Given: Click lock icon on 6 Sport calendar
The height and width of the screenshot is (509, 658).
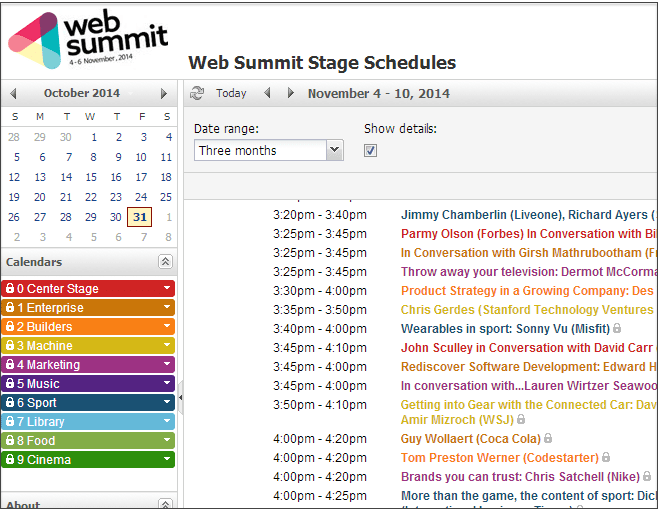Looking at the screenshot, I should pos(10,402).
